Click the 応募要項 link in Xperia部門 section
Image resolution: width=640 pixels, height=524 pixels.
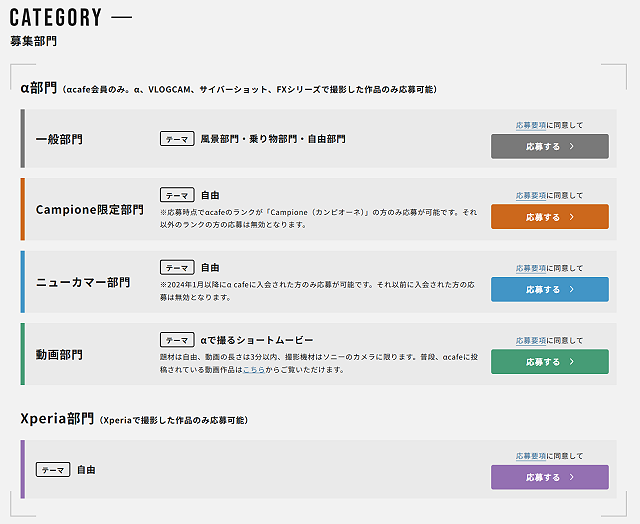point(530,456)
